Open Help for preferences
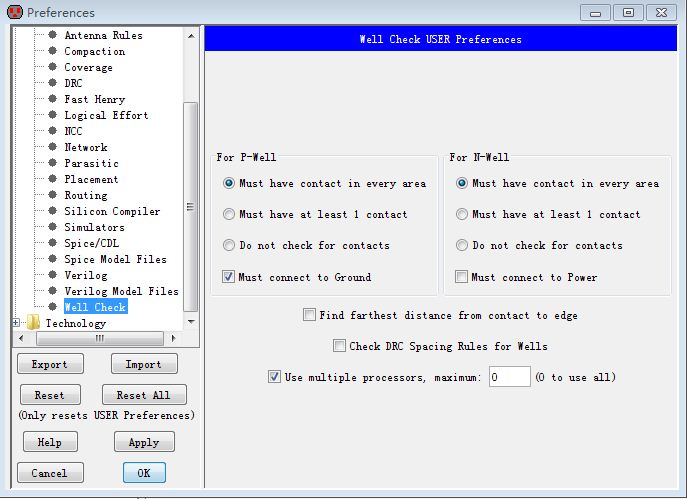This screenshot has height=499, width=687. click(50, 442)
